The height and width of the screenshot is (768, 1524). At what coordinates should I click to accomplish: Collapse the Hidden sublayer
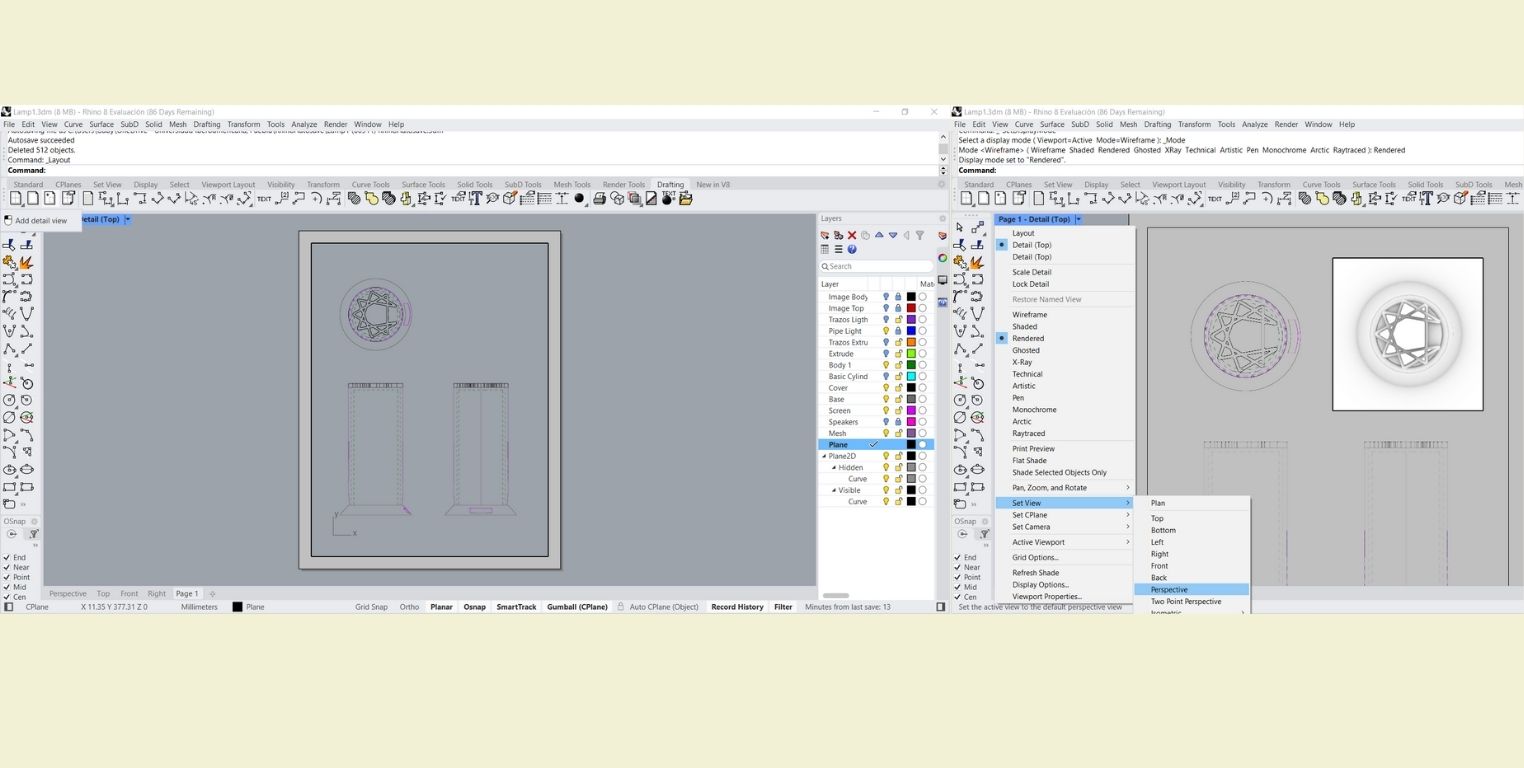834,467
